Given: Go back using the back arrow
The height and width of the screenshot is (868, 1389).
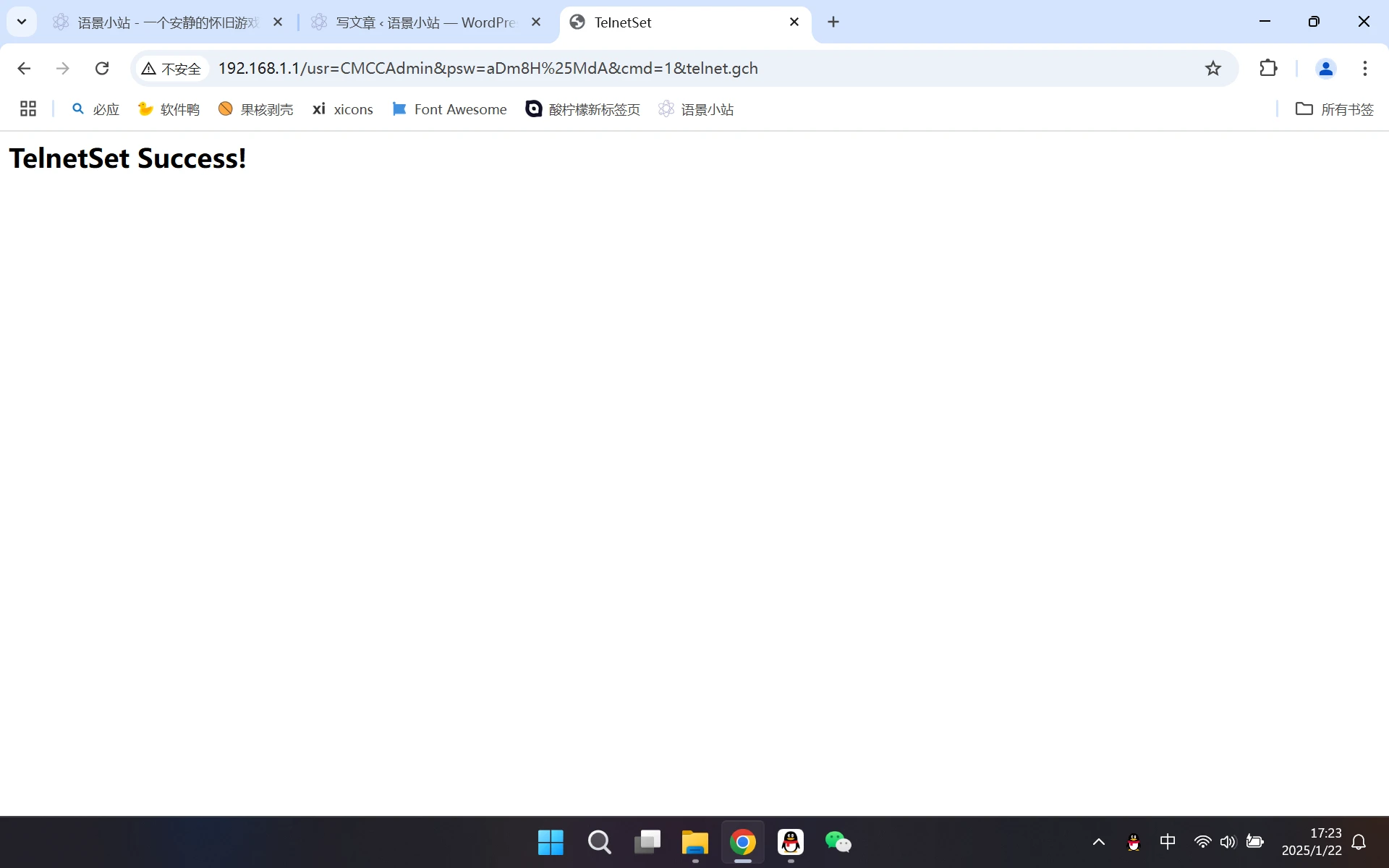Looking at the screenshot, I should pos(24,68).
